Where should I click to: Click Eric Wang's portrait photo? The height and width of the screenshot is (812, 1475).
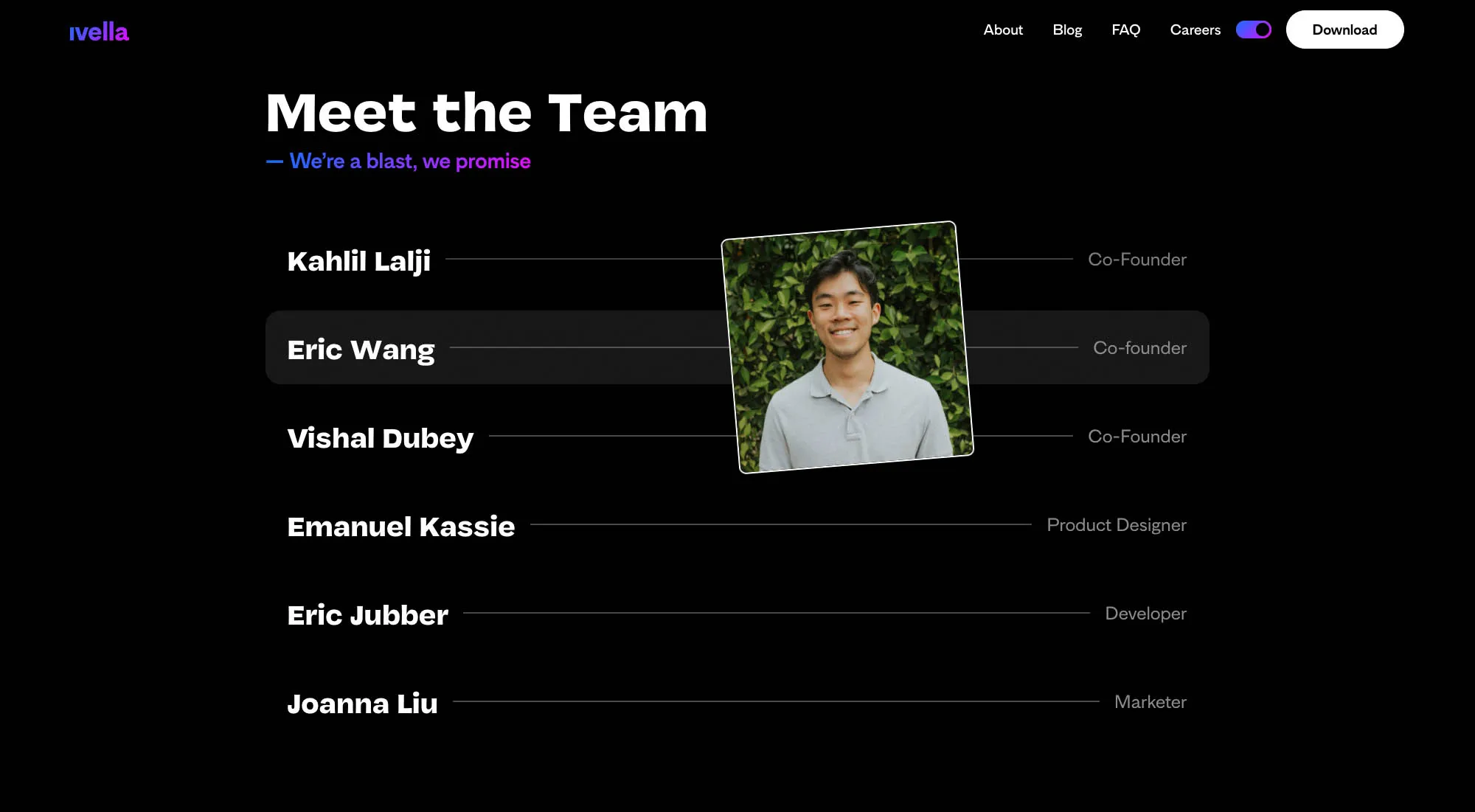(x=847, y=347)
